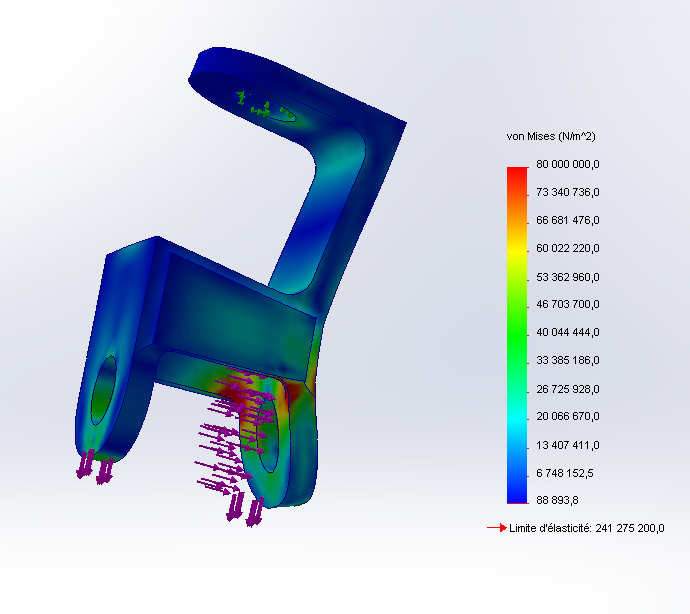Click the legend value 60 022 220,0
690x614 pixels.
568,248
